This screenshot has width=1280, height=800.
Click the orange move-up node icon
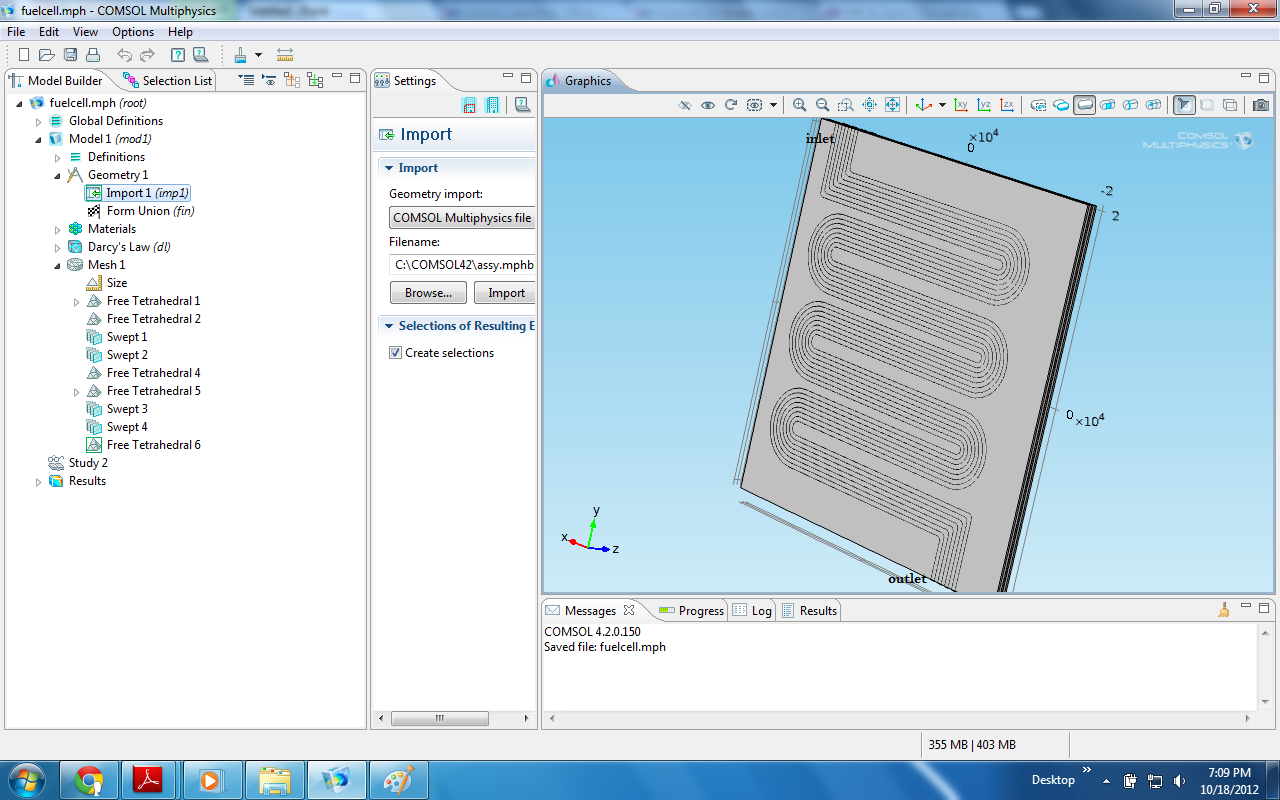pos(292,80)
